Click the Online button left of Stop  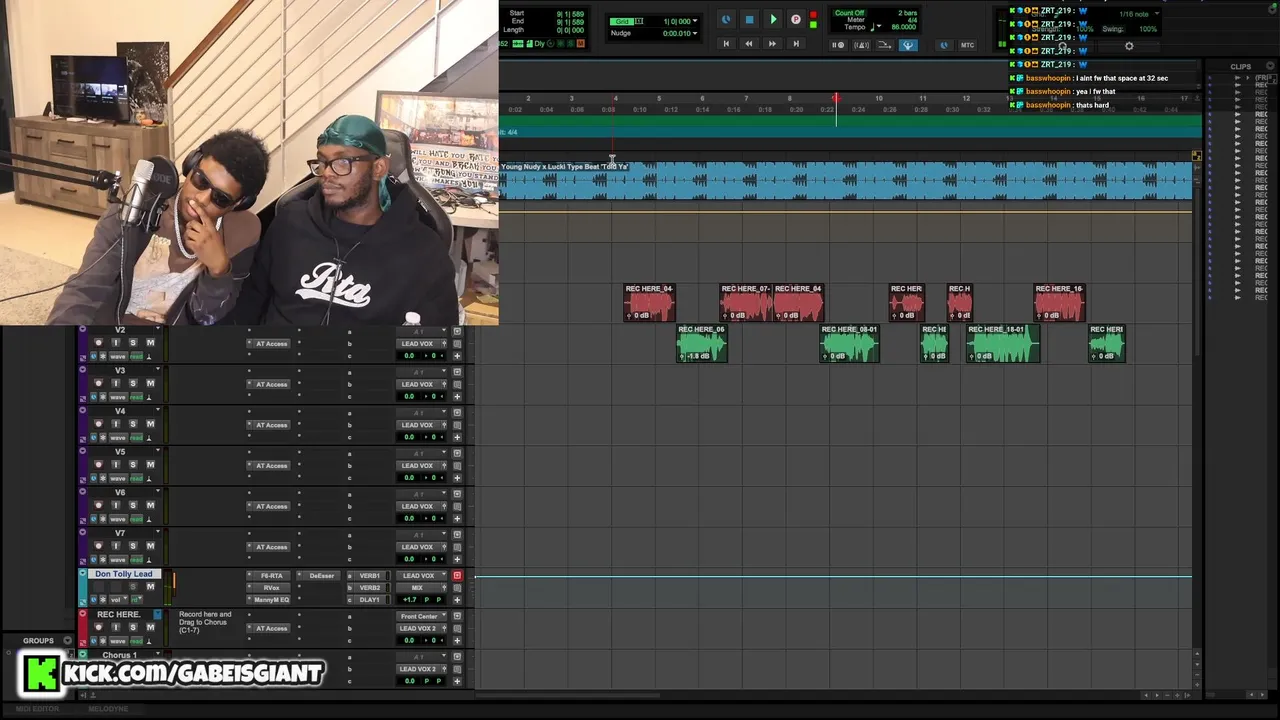click(726, 19)
